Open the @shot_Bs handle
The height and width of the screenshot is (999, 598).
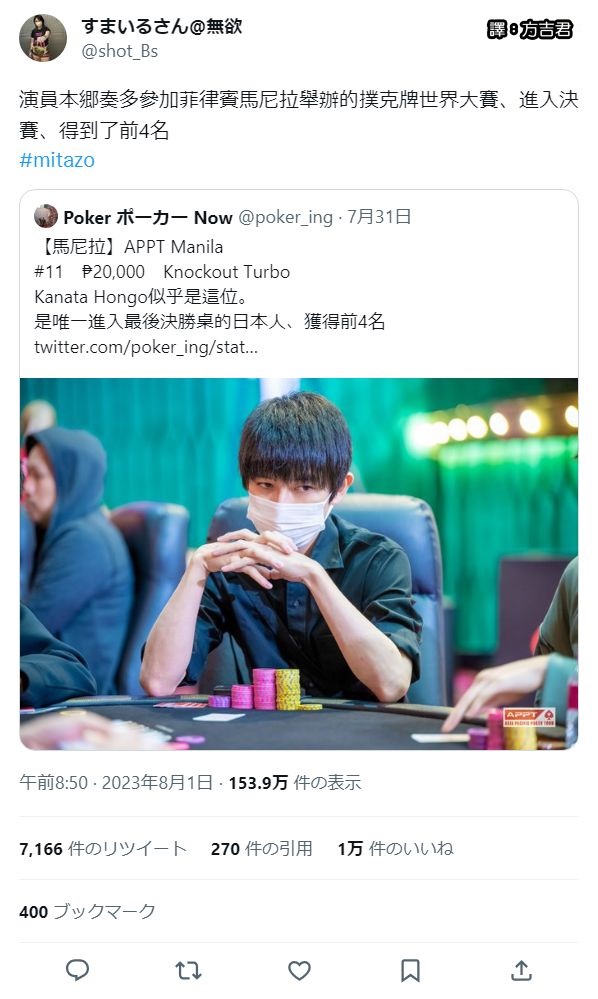(120, 51)
